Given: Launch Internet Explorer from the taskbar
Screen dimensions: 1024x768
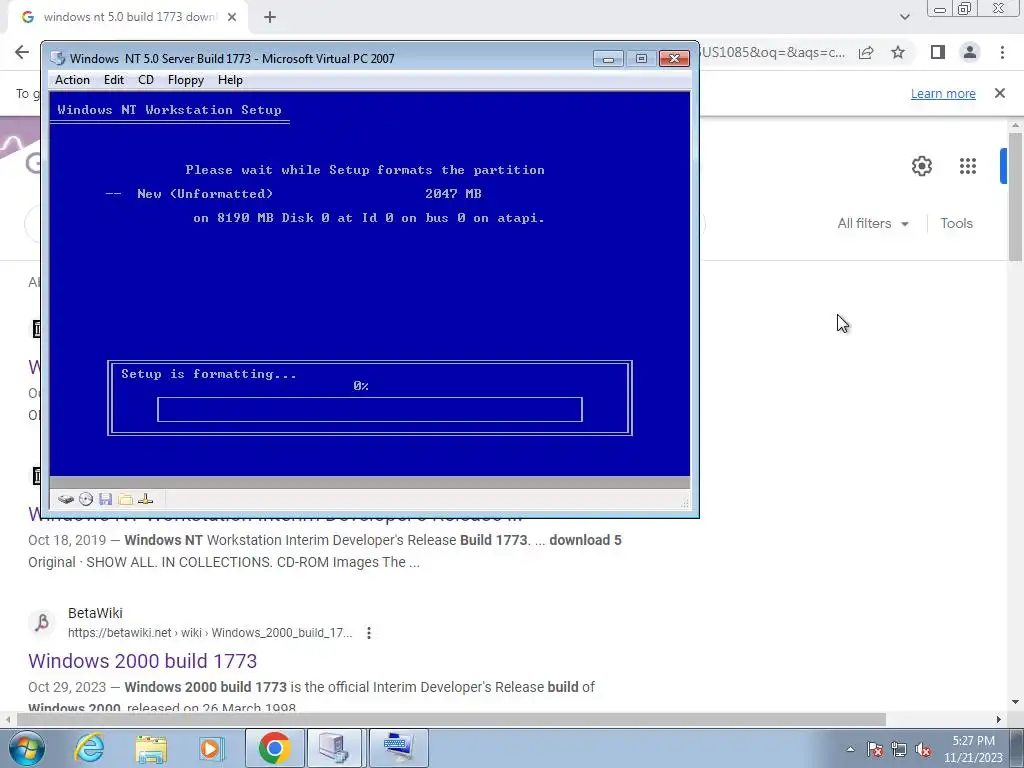Looking at the screenshot, I should coord(90,748).
